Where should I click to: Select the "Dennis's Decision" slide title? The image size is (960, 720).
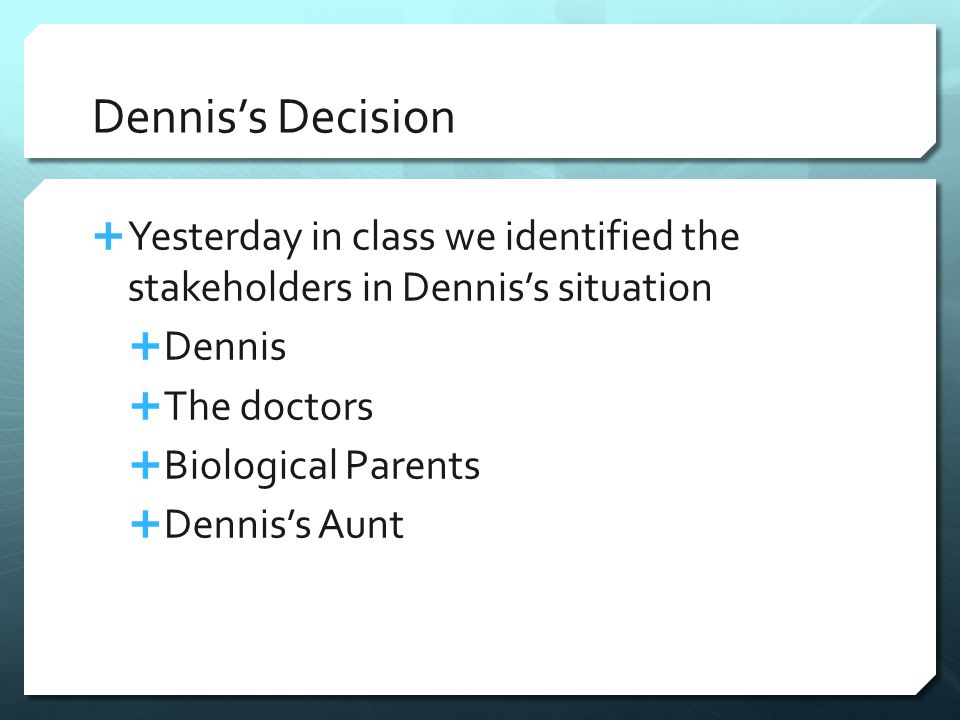274,116
